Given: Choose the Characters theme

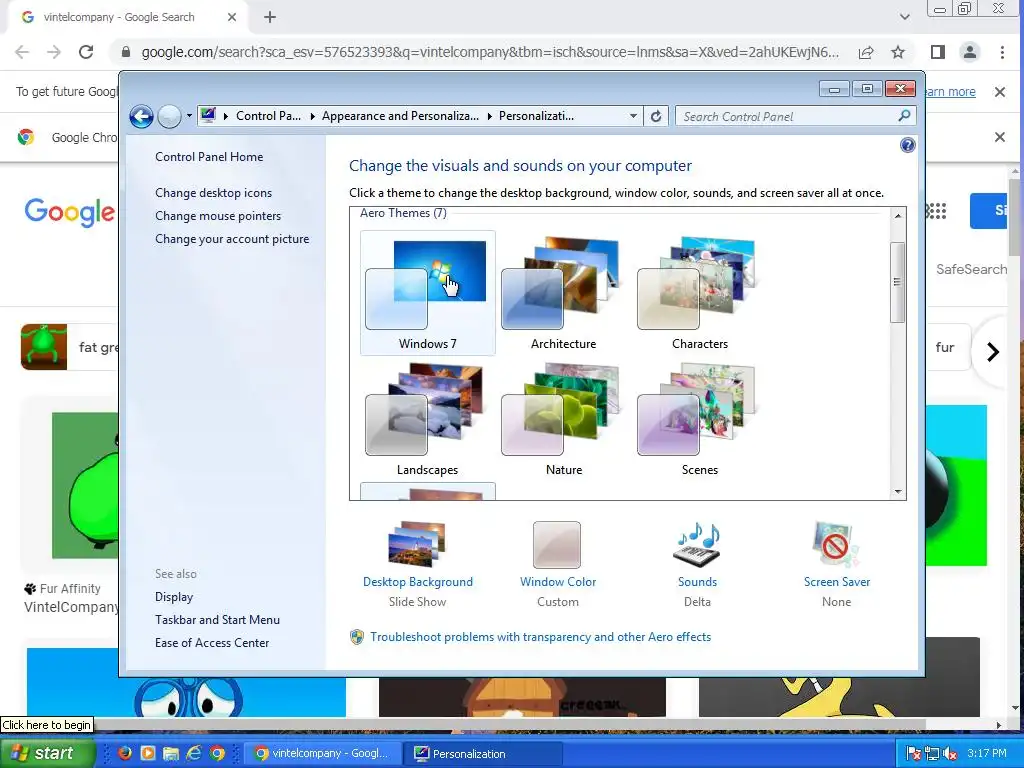Looking at the screenshot, I should [699, 293].
